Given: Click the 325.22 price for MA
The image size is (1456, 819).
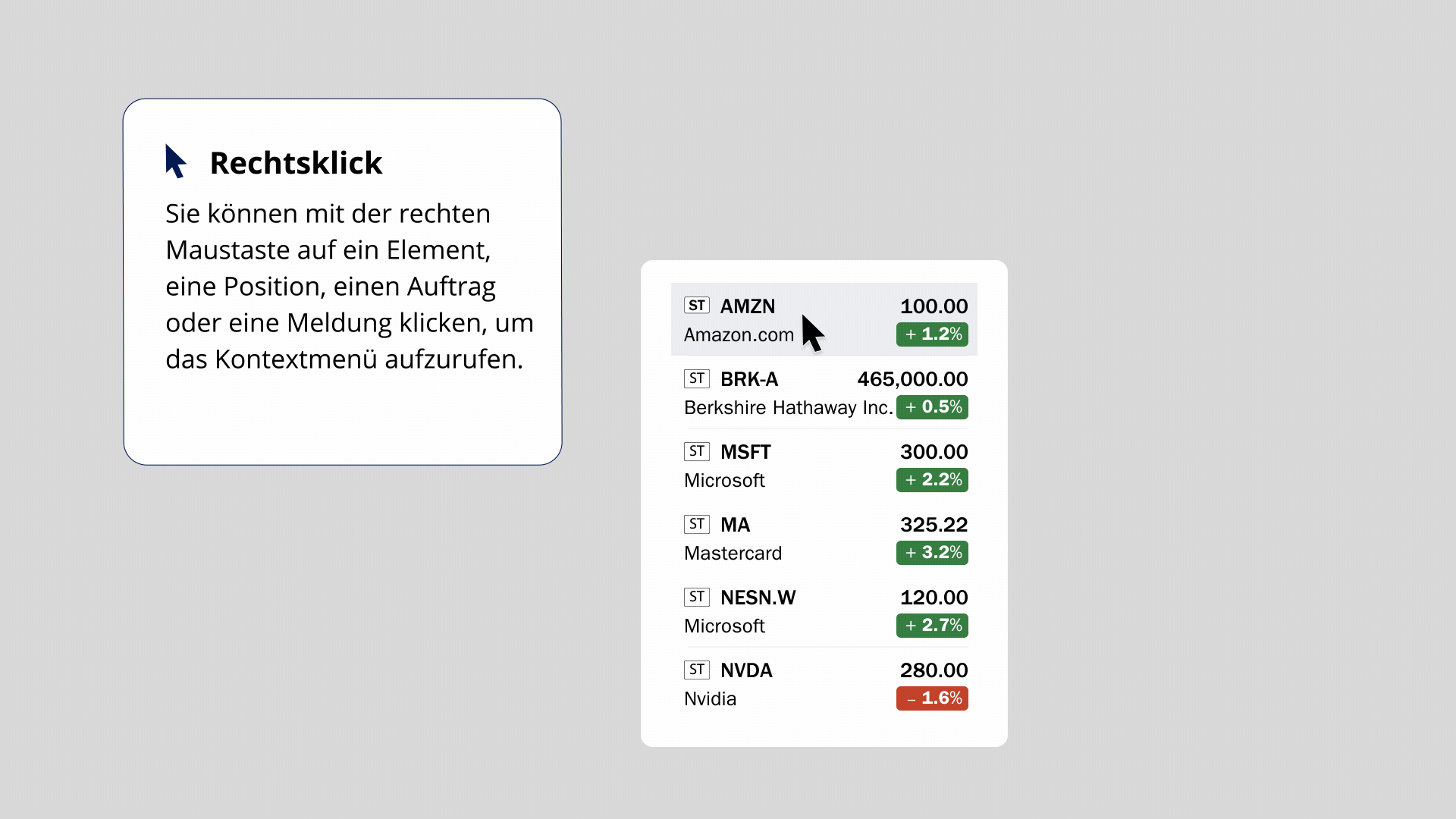Looking at the screenshot, I should click(x=934, y=525).
